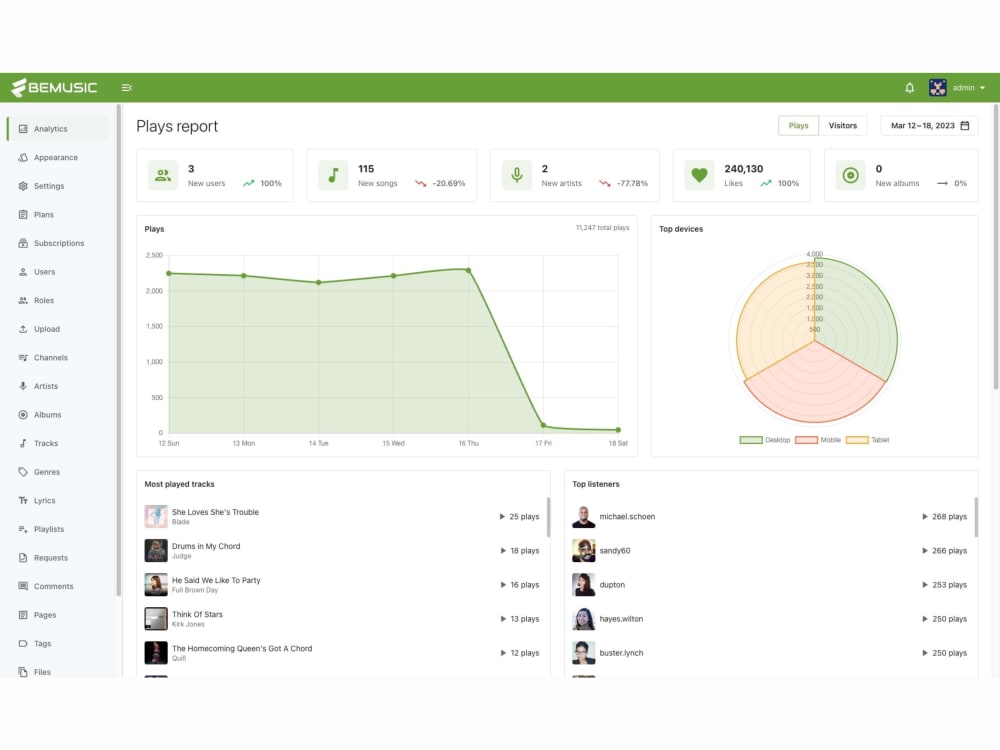Click the "268 plays" count for michael.schoen

[x=949, y=517]
